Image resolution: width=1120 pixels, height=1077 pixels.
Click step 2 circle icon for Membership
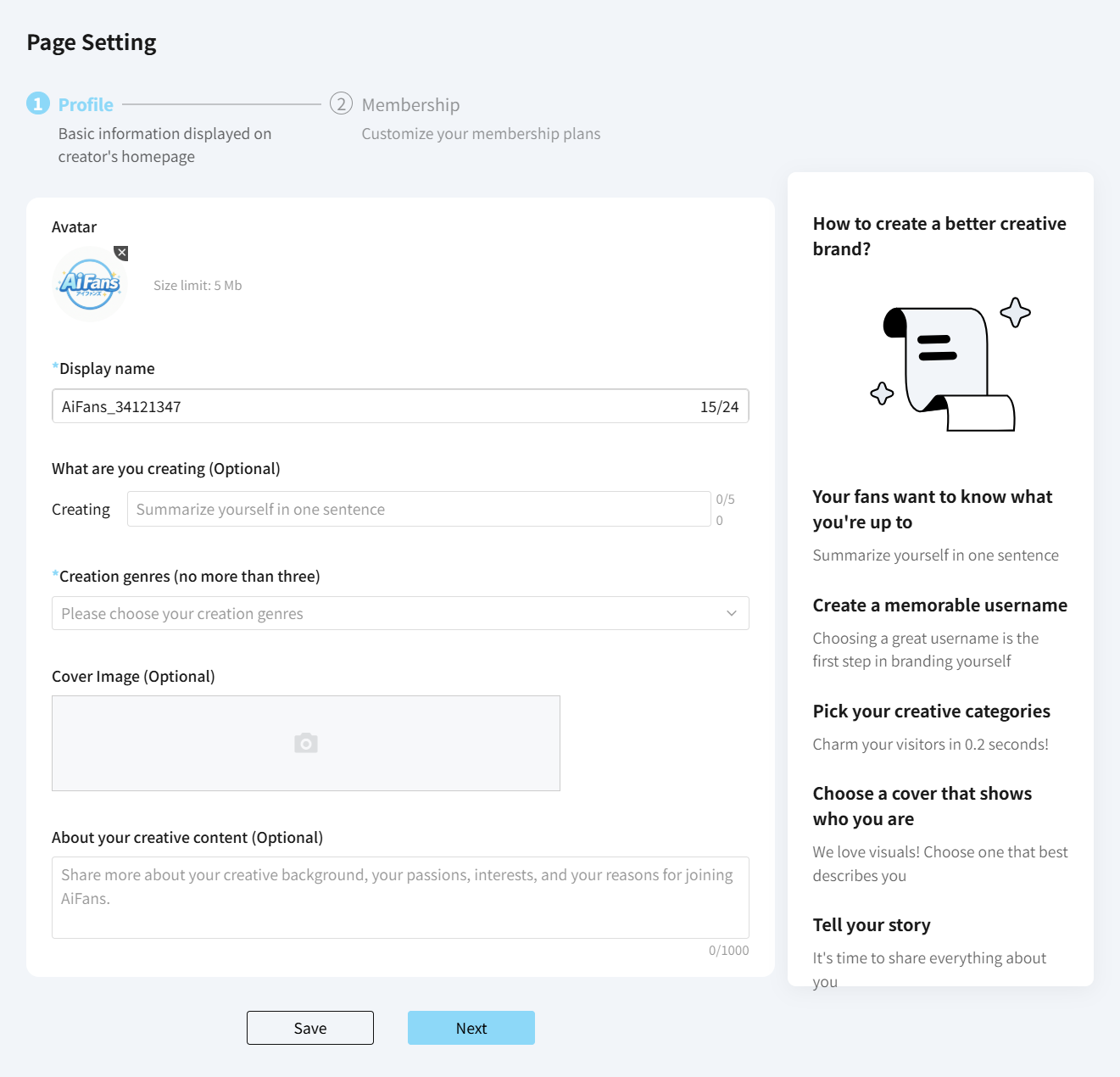point(341,103)
